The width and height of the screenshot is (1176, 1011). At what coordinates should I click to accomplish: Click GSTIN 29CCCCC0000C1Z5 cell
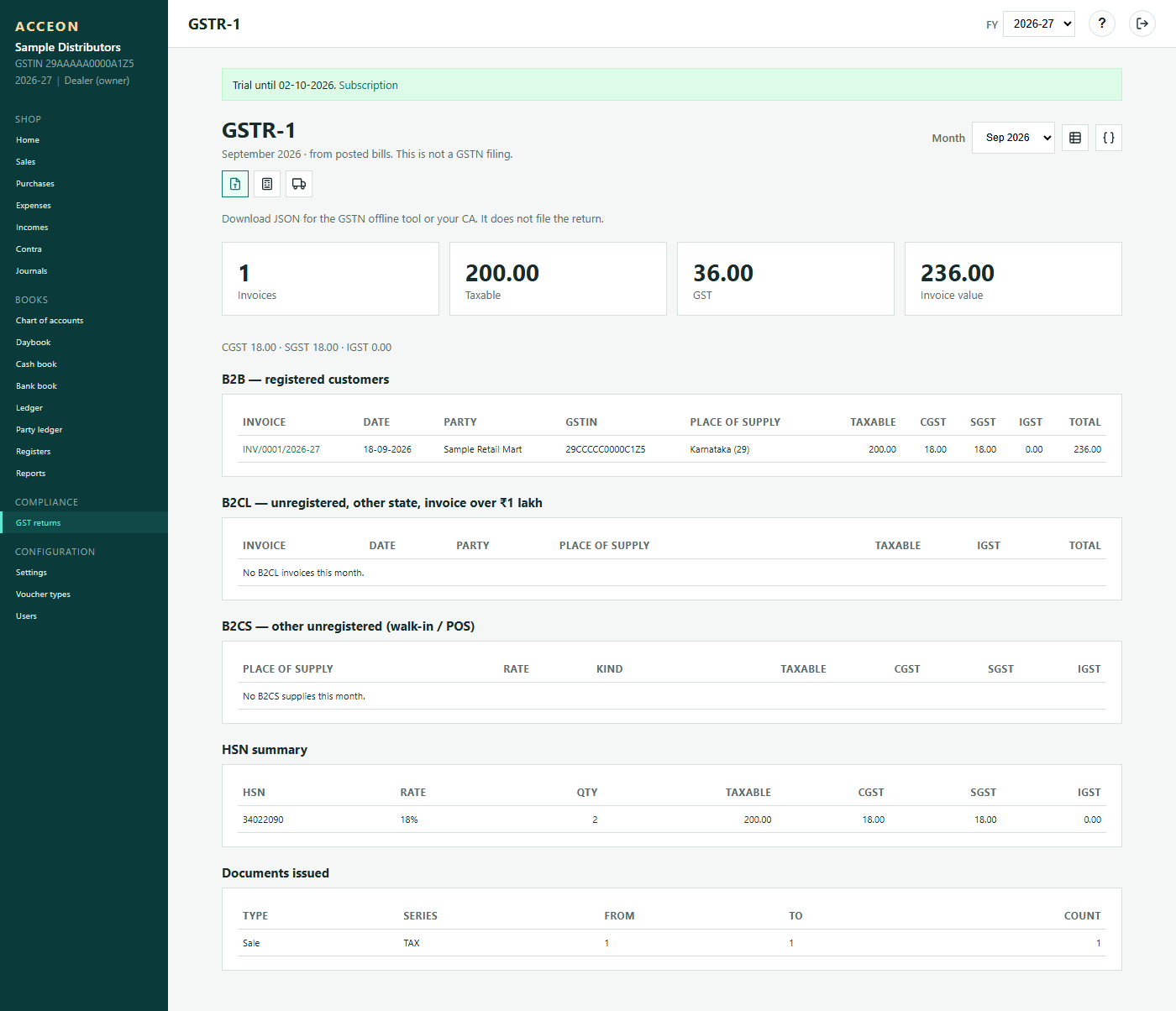606,449
